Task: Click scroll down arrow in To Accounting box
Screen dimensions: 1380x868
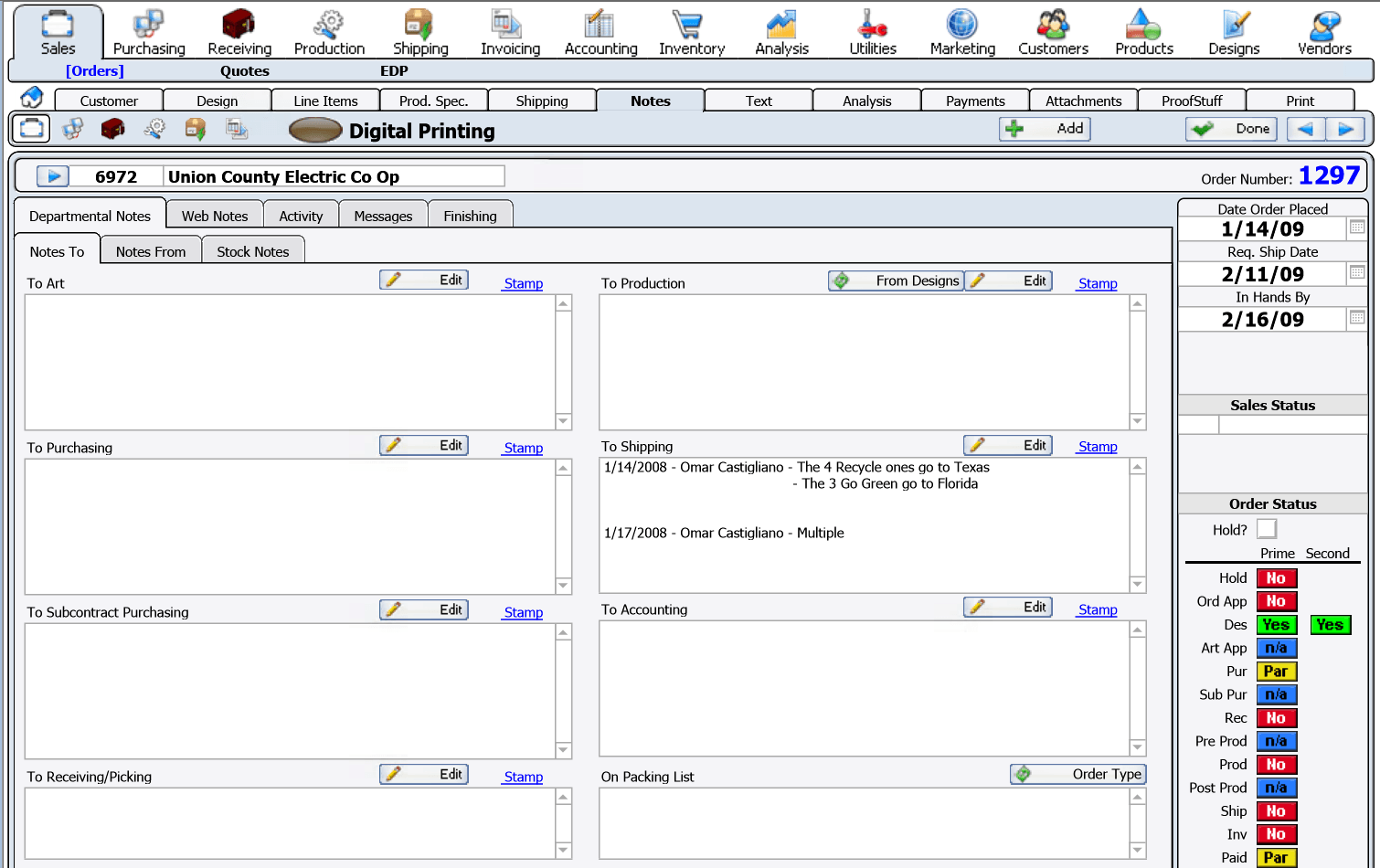Action: [1138, 746]
